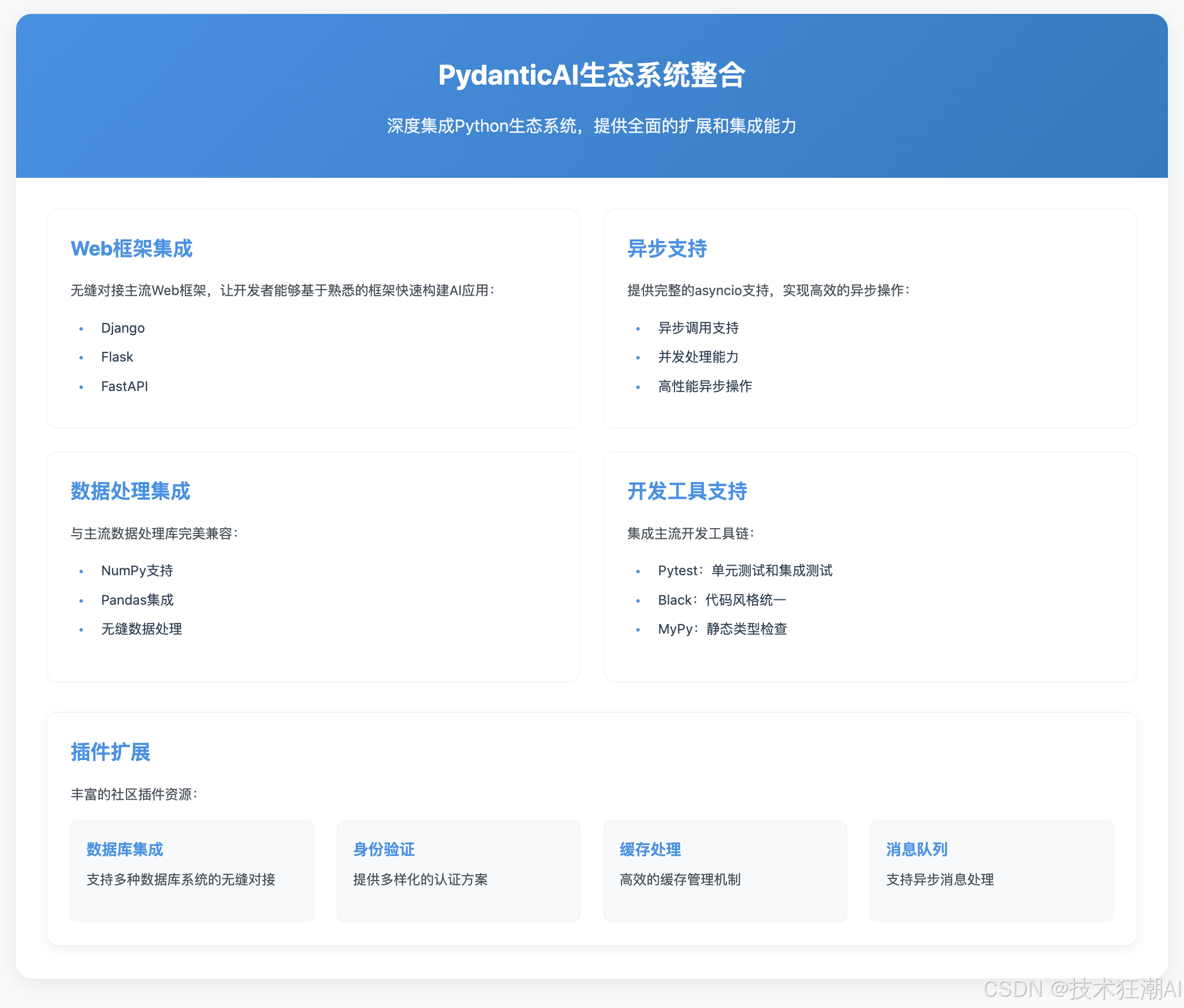The image size is (1184, 1008).
Task: Click the 数据处理集成 card heading
Action: click(130, 492)
